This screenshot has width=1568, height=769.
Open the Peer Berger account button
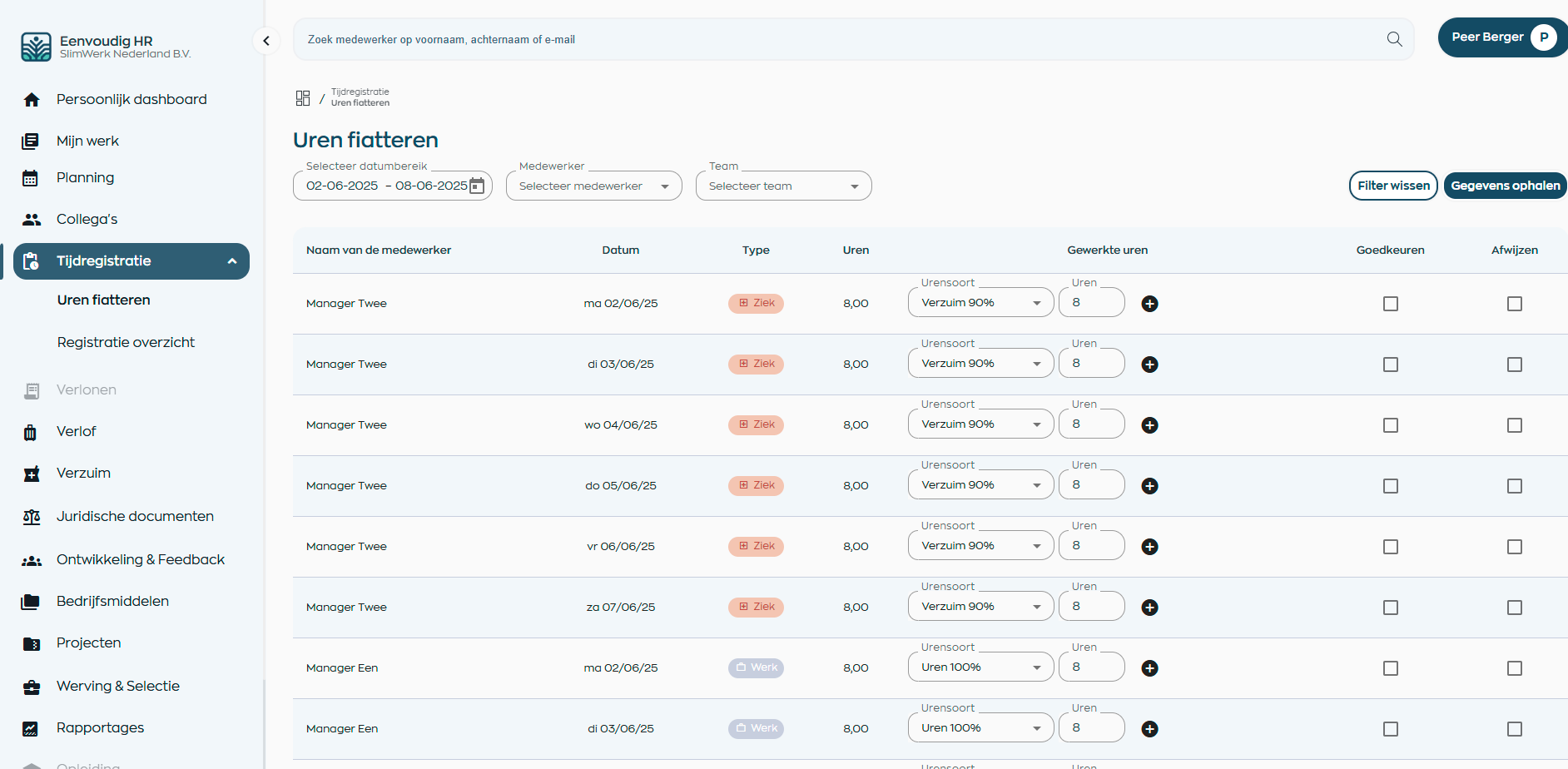tap(1503, 37)
